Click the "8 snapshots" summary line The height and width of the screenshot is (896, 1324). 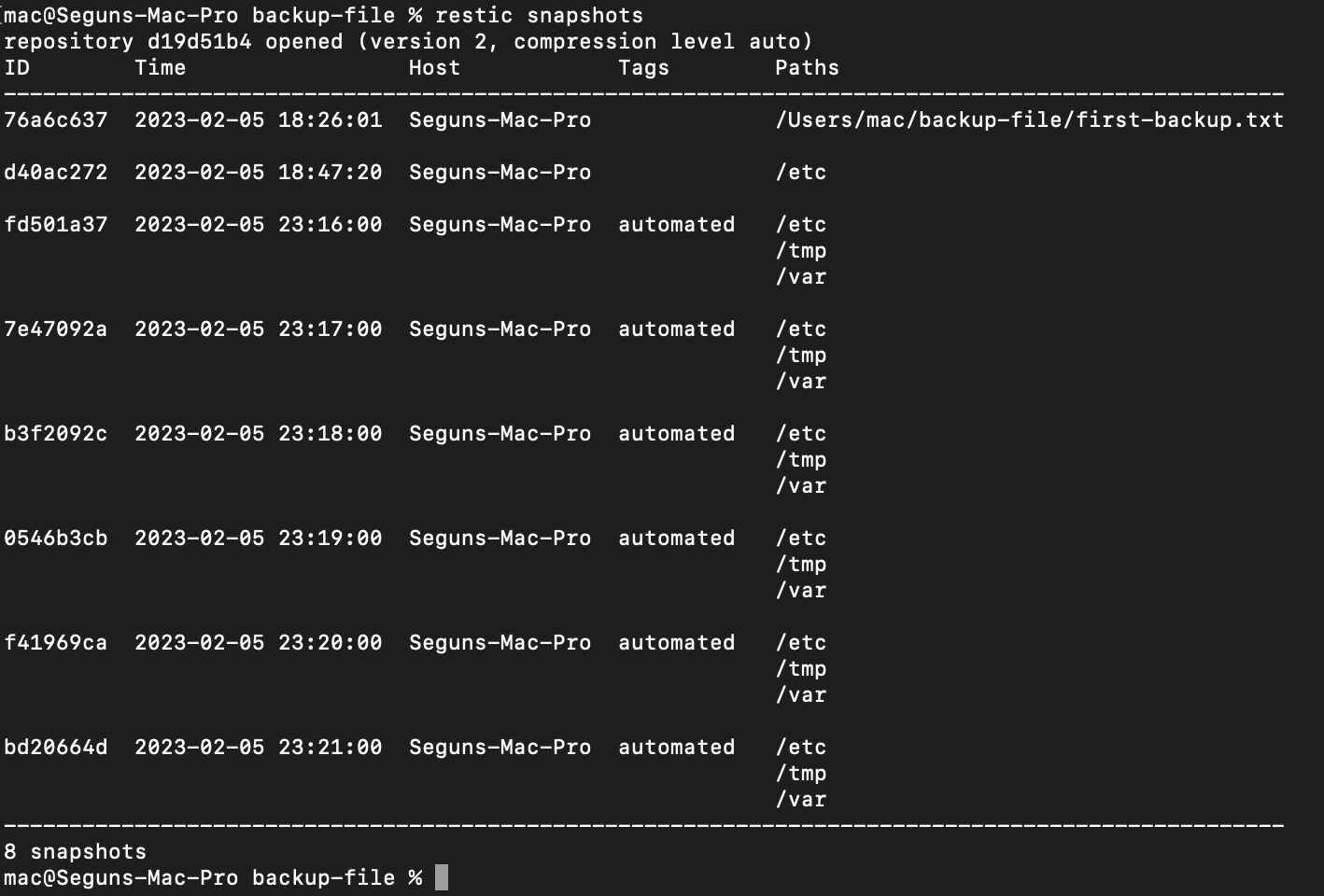pos(75,852)
